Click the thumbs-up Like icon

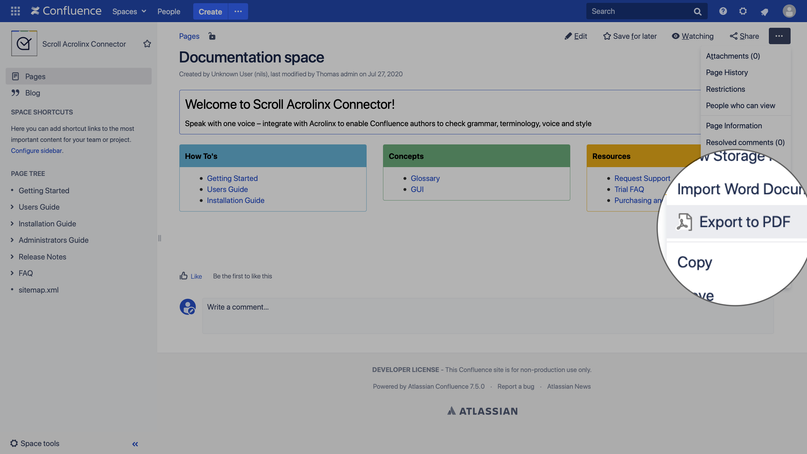tap(184, 276)
